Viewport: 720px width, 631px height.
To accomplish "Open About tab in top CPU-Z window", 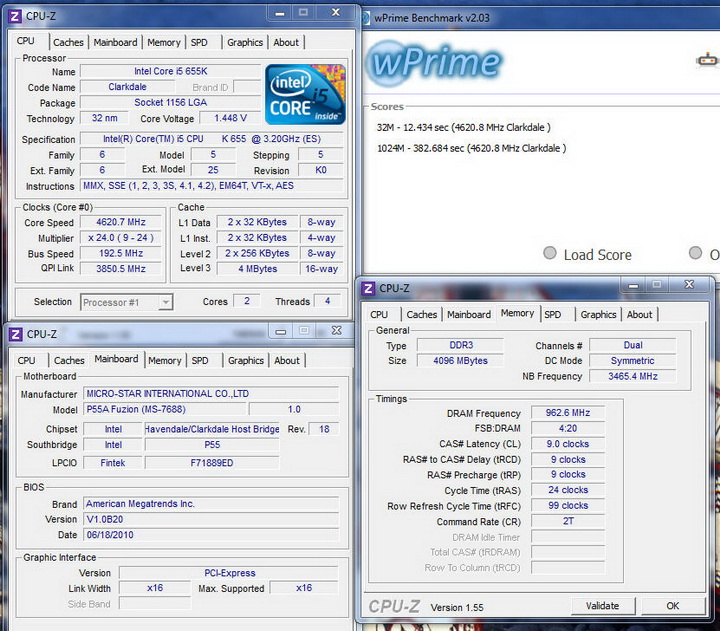I will (x=286, y=43).
